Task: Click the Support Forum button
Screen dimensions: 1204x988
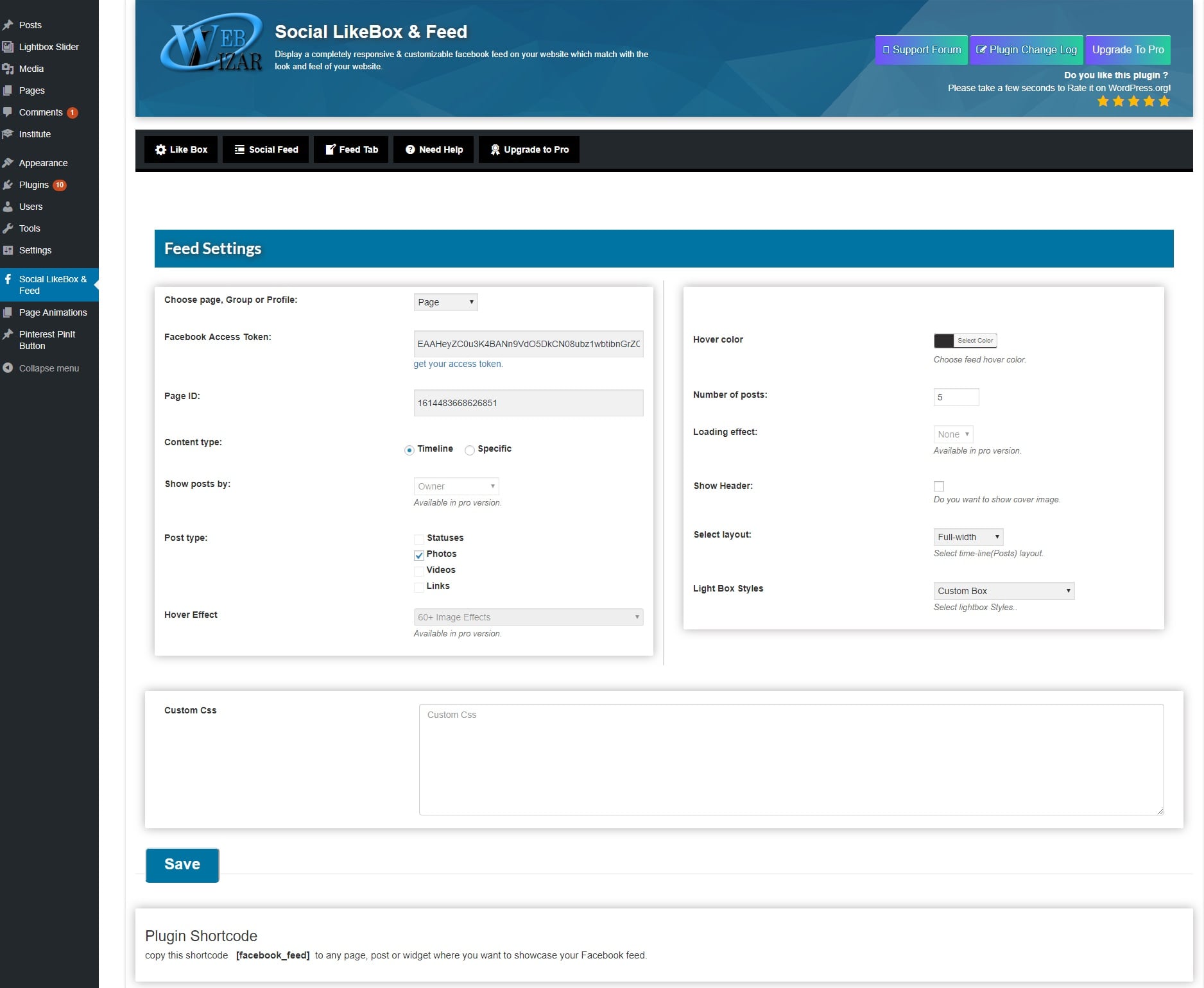Action: [922, 50]
